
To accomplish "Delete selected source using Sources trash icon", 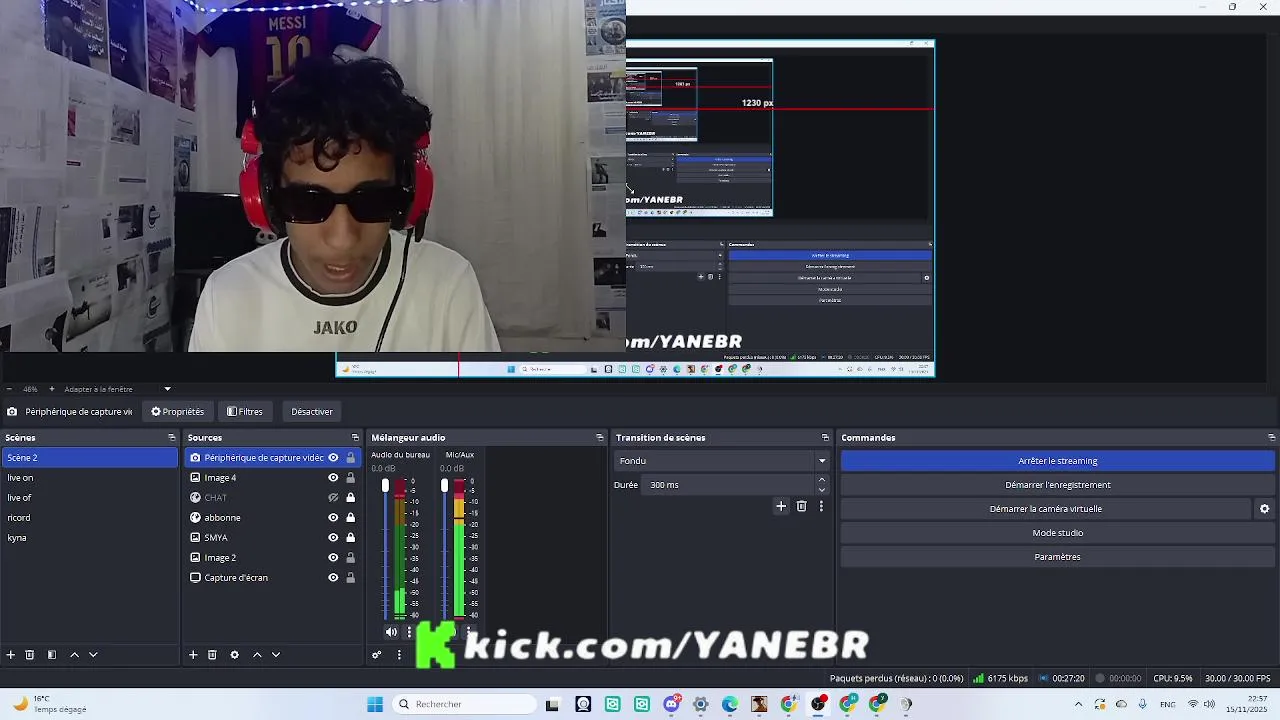I will point(212,655).
